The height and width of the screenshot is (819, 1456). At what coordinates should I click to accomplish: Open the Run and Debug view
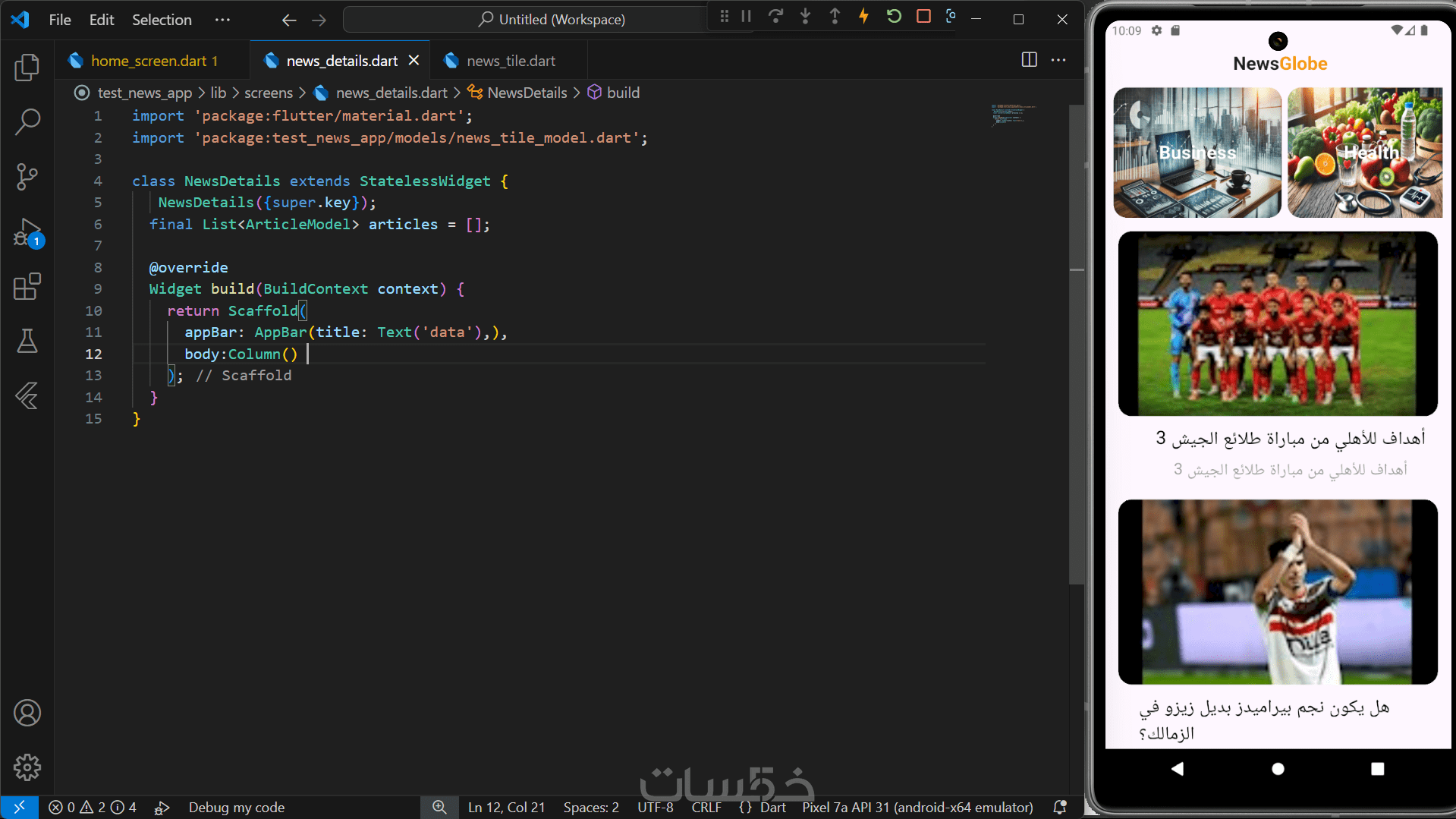point(27,232)
